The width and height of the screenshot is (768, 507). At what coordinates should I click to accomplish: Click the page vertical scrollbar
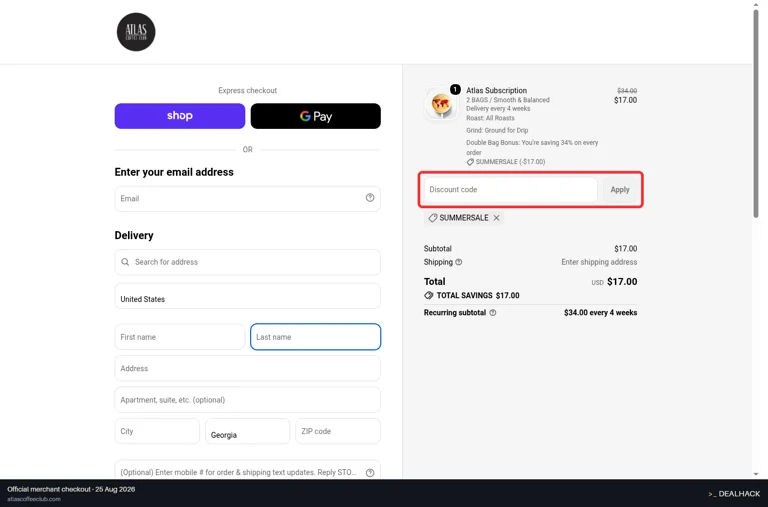coord(756,114)
